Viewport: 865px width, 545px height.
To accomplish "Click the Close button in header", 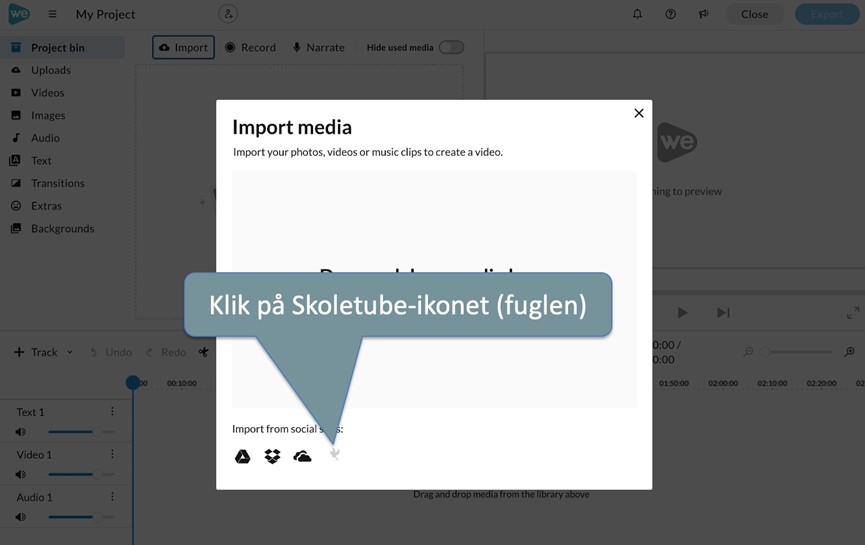I will pyautogui.click(x=754, y=14).
